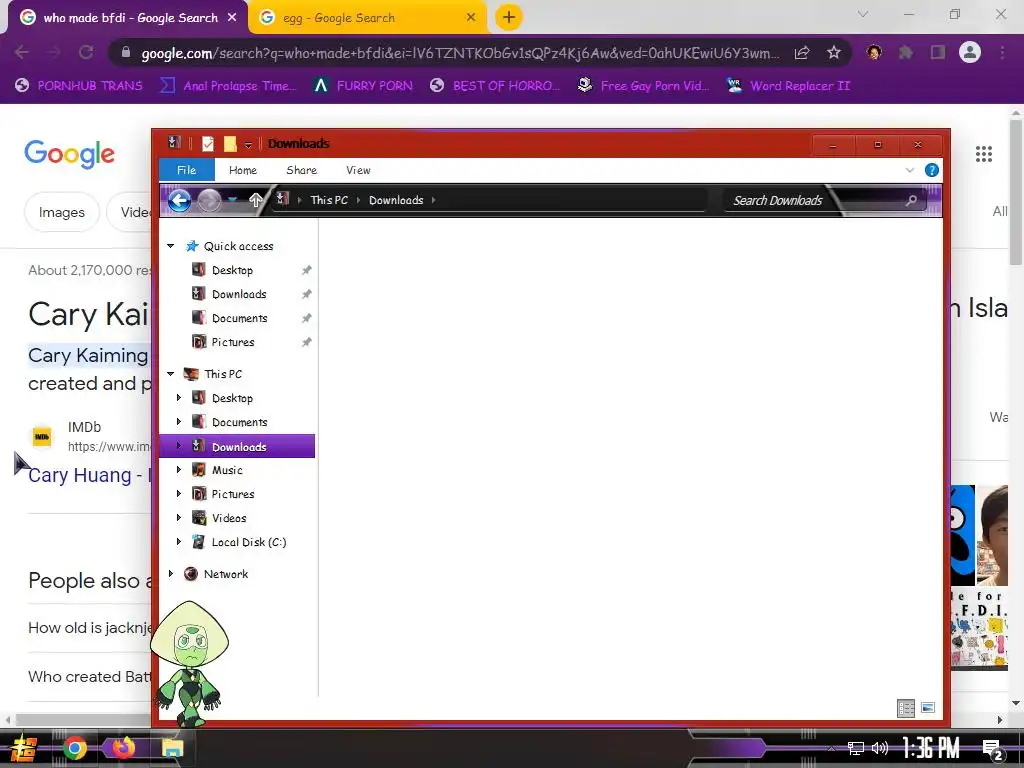The image size is (1024, 768).
Task: Collapse the Quick access tree node
Action: [x=170, y=246]
